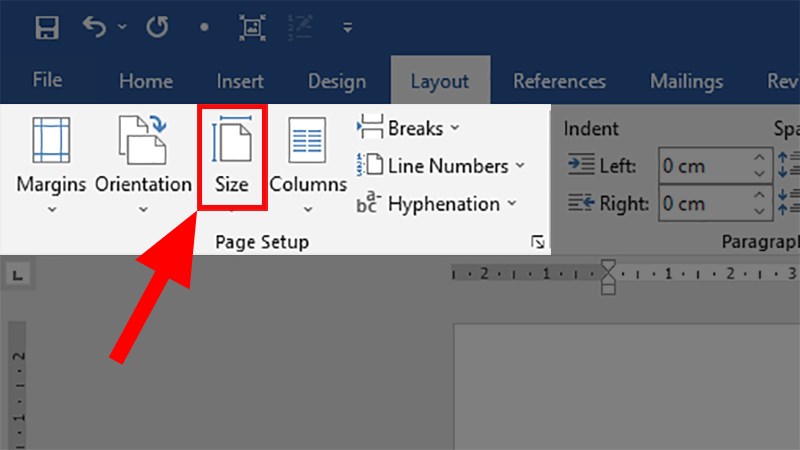This screenshot has width=800, height=450.
Task: Open Customize Quick Access Toolbar dropdown
Action: (347, 28)
